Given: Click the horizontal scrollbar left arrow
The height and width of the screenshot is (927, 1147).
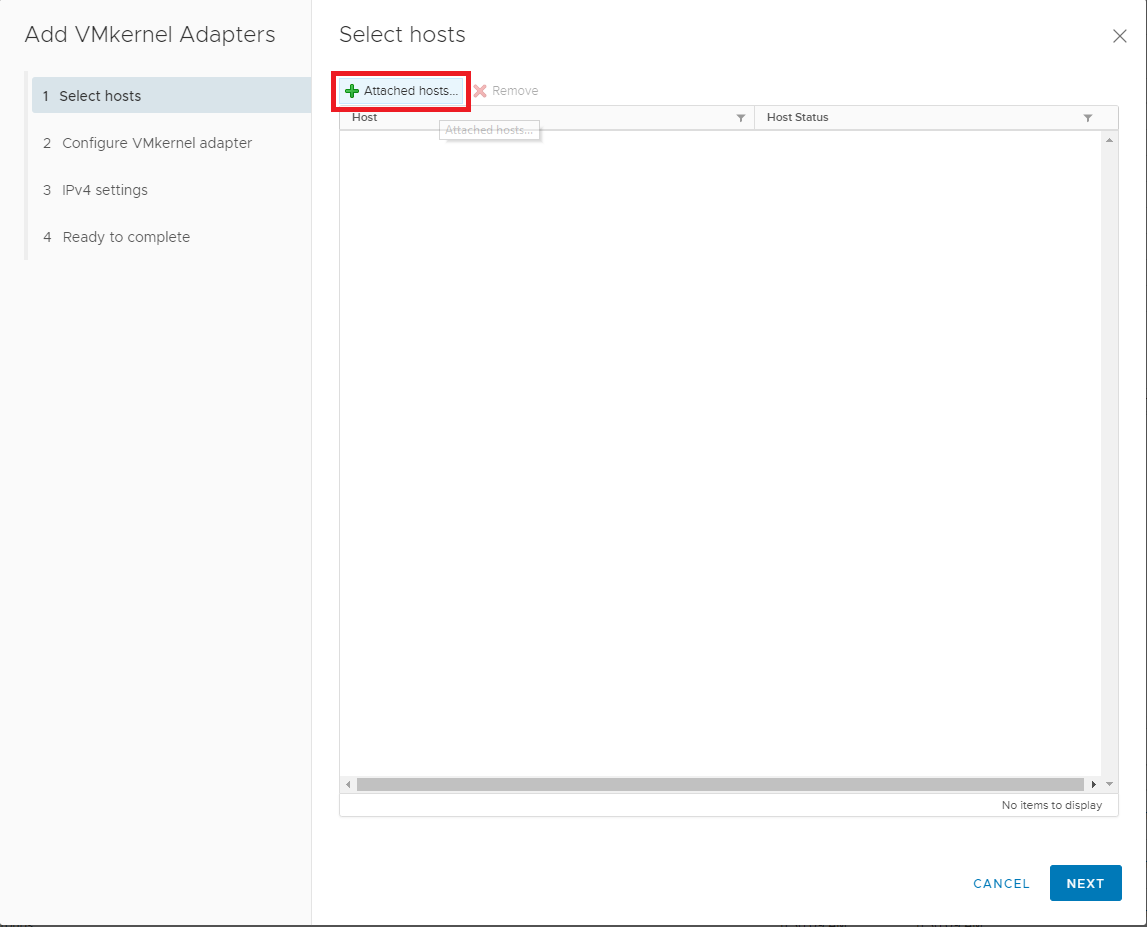Looking at the screenshot, I should [x=348, y=785].
